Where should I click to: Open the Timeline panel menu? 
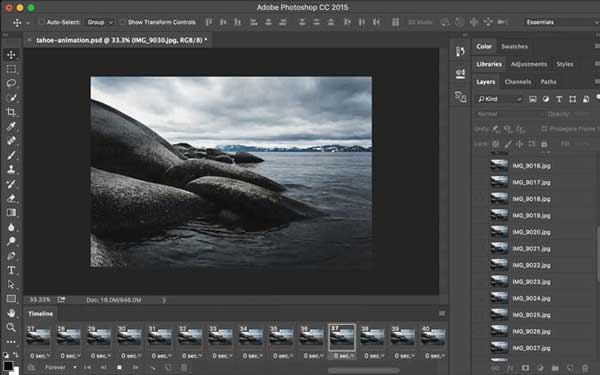click(x=442, y=313)
